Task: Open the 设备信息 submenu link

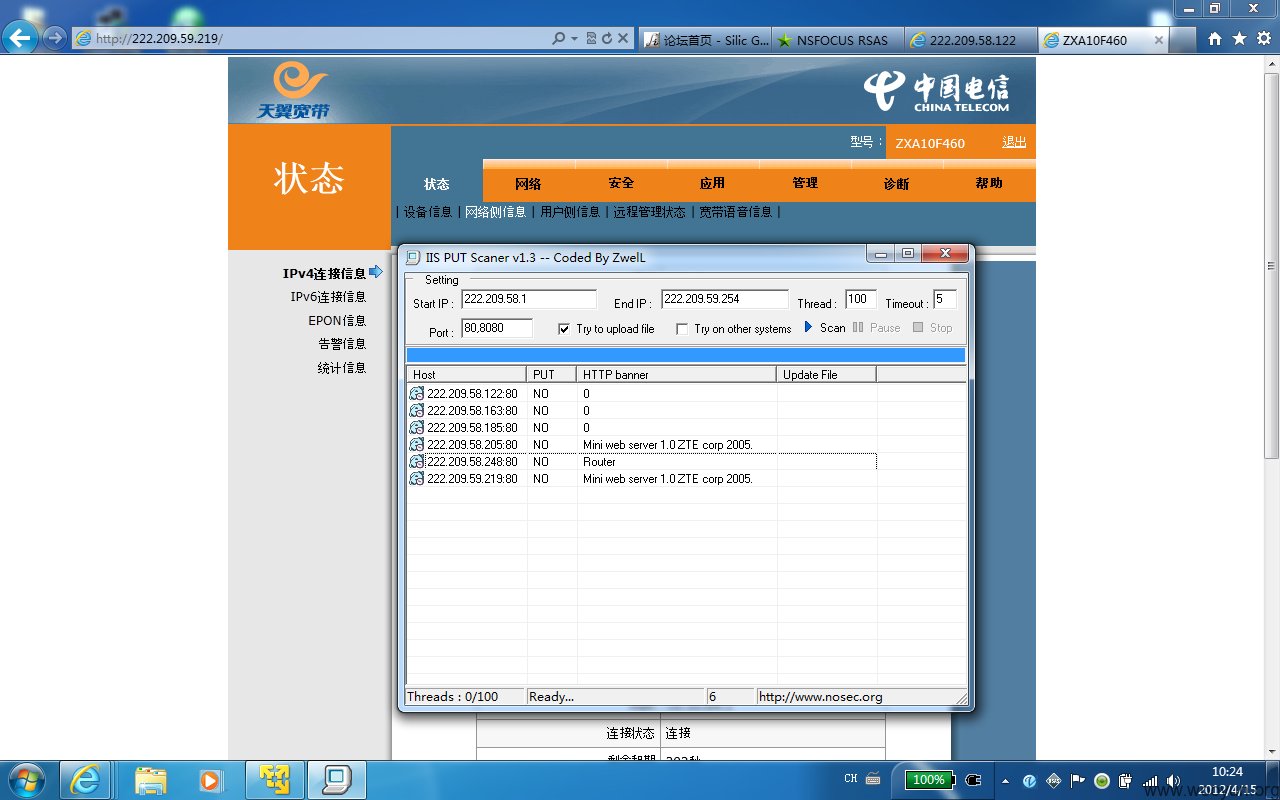Action: [x=428, y=212]
